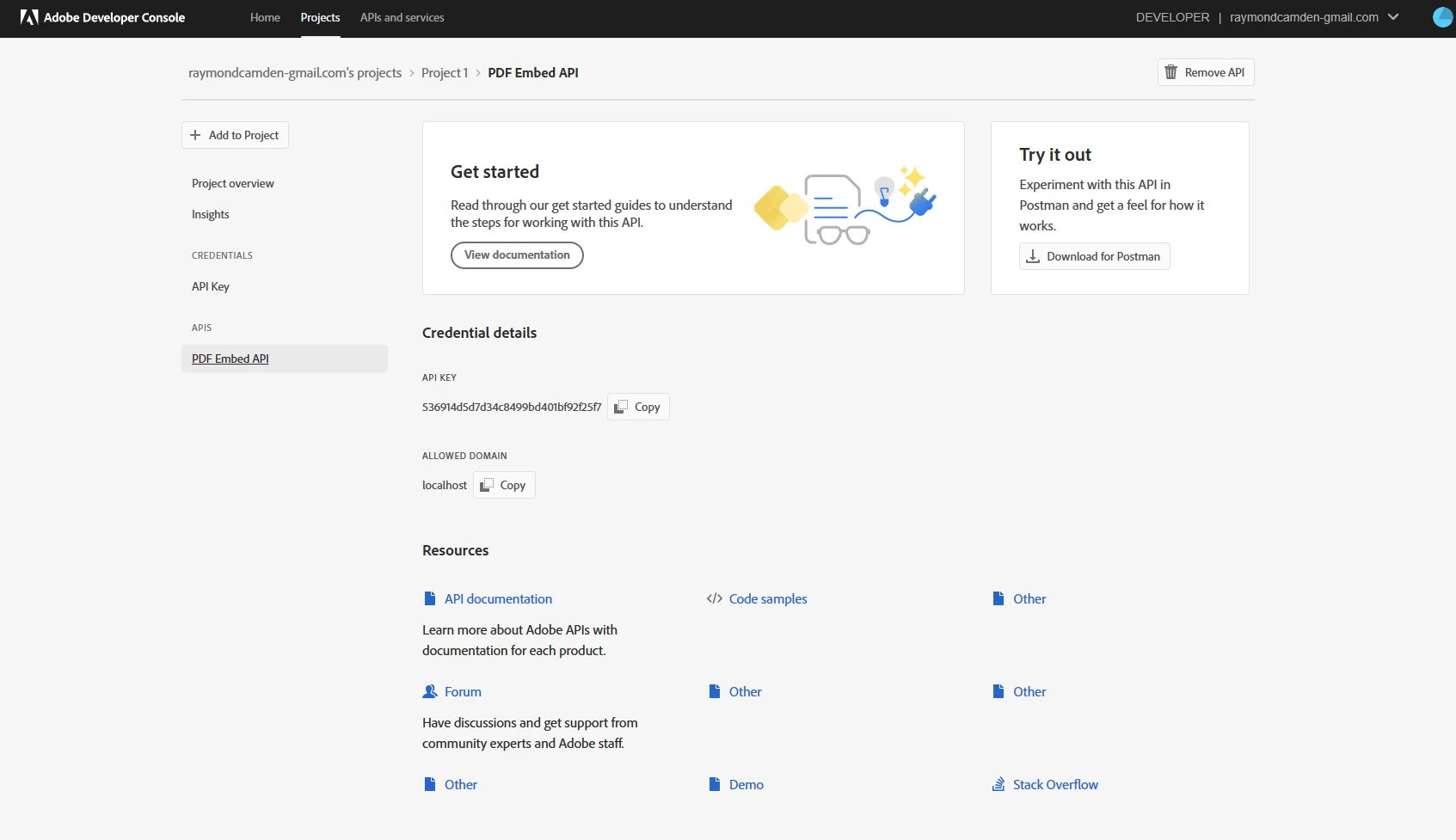The height and width of the screenshot is (840, 1456).
Task: Click the Stack Overflow icon
Action: [998, 784]
